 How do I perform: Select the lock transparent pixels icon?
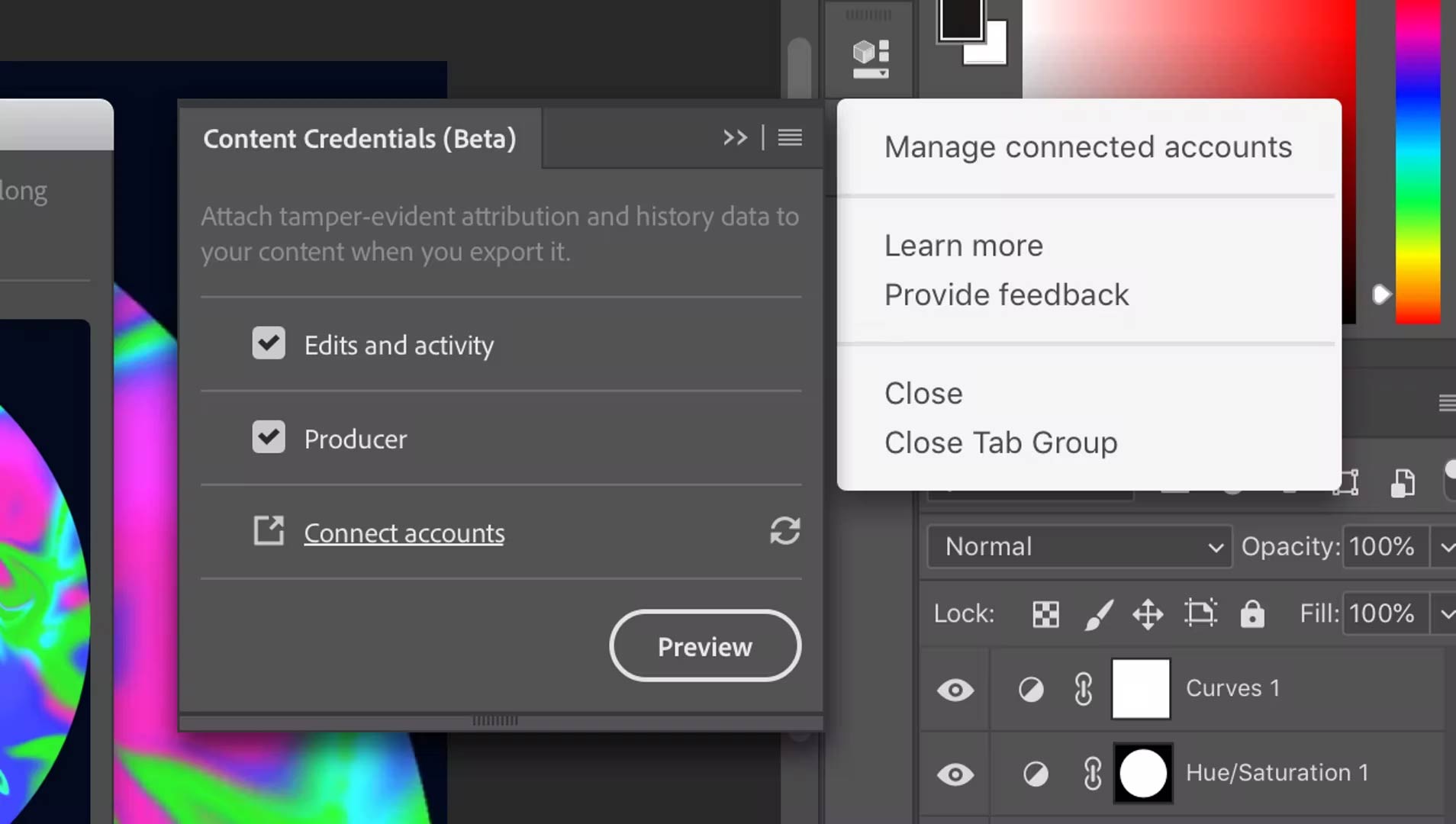tap(1045, 614)
